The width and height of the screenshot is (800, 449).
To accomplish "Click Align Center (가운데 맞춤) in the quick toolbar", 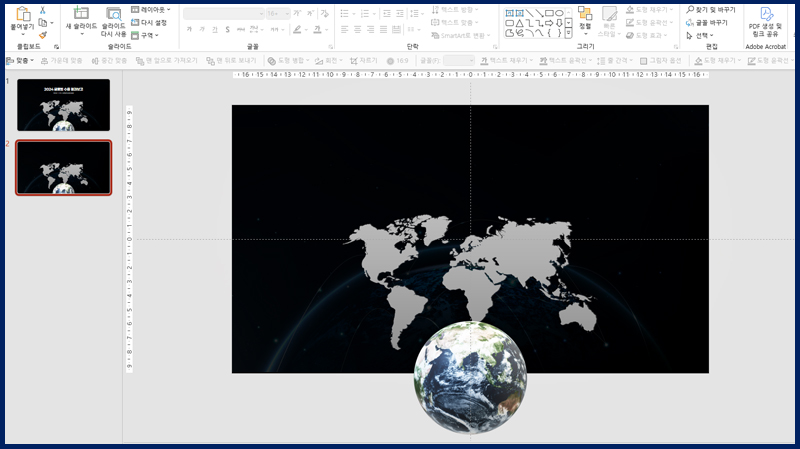I will (62, 61).
